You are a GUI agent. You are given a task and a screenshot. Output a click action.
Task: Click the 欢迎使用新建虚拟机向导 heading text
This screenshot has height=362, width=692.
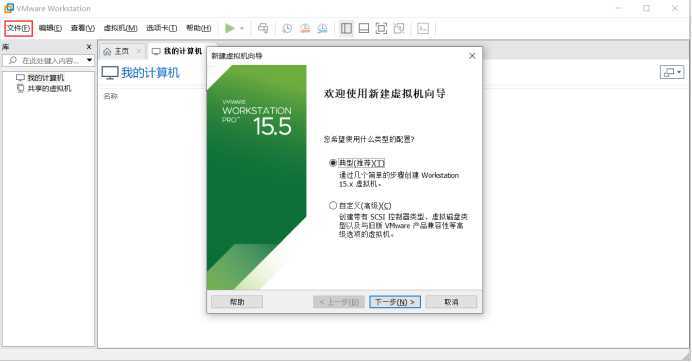click(x=385, y=94)
